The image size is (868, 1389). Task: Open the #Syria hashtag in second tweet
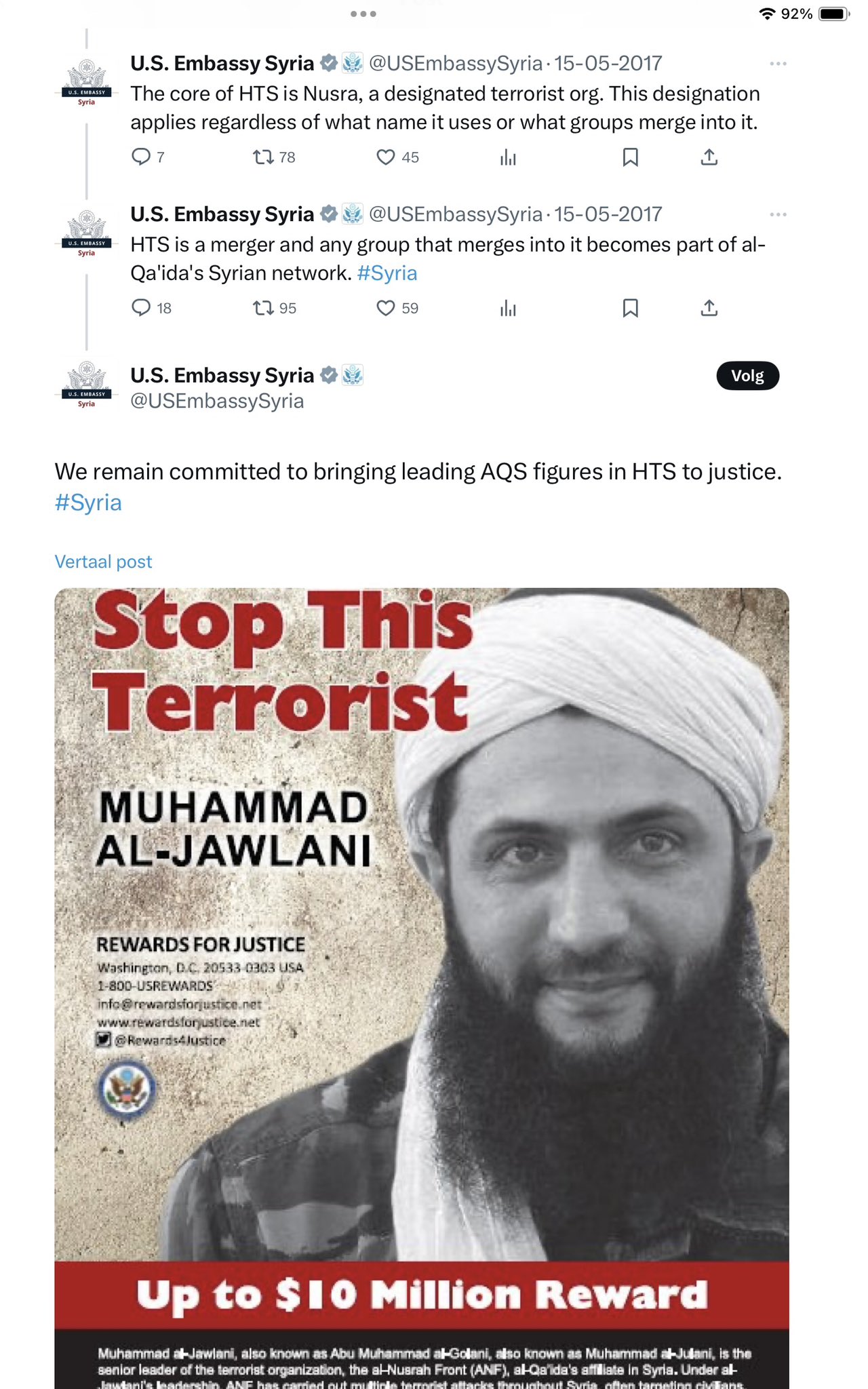(x=387, y=273)
